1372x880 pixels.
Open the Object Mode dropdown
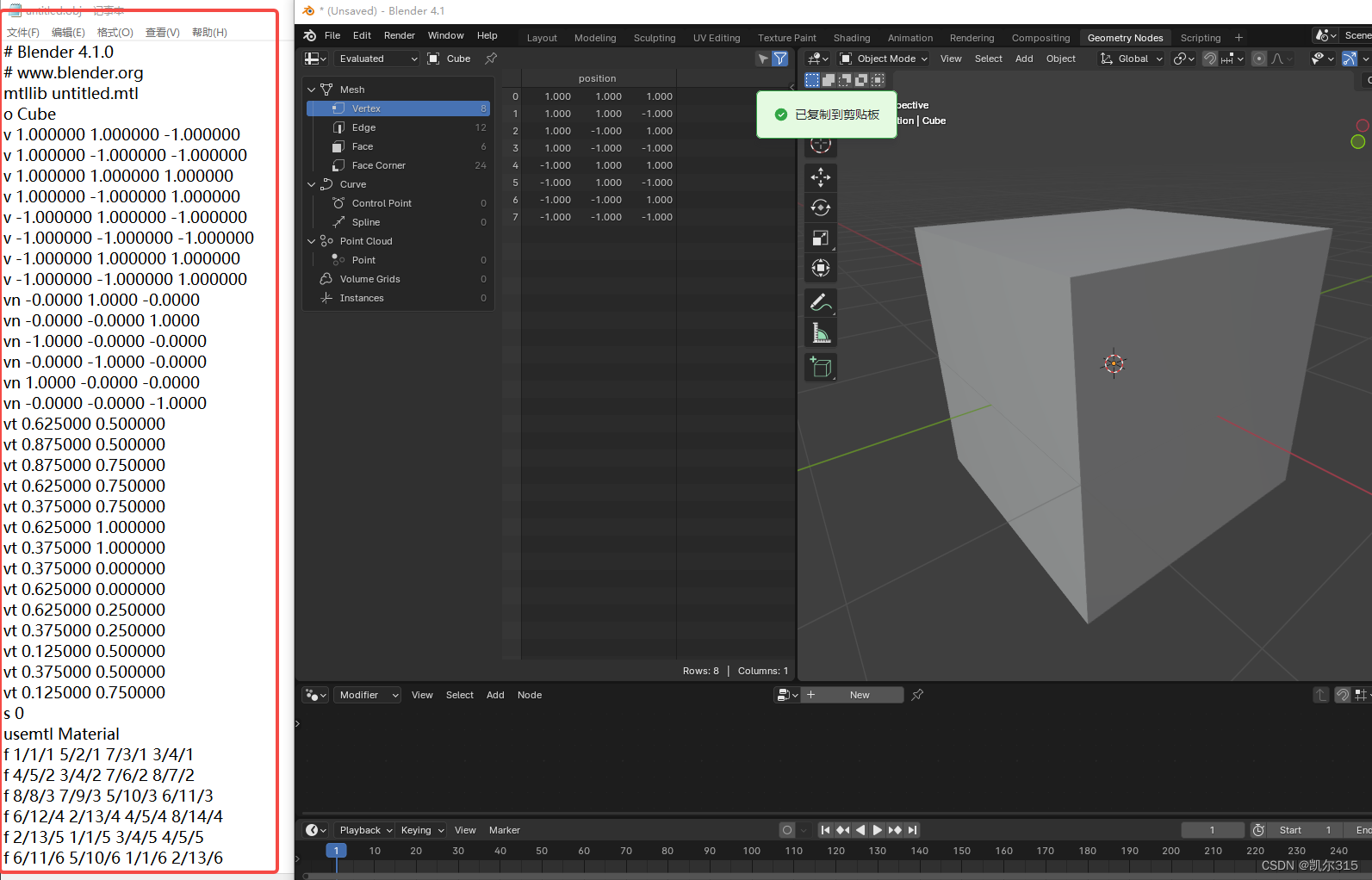tap(884, 59)
